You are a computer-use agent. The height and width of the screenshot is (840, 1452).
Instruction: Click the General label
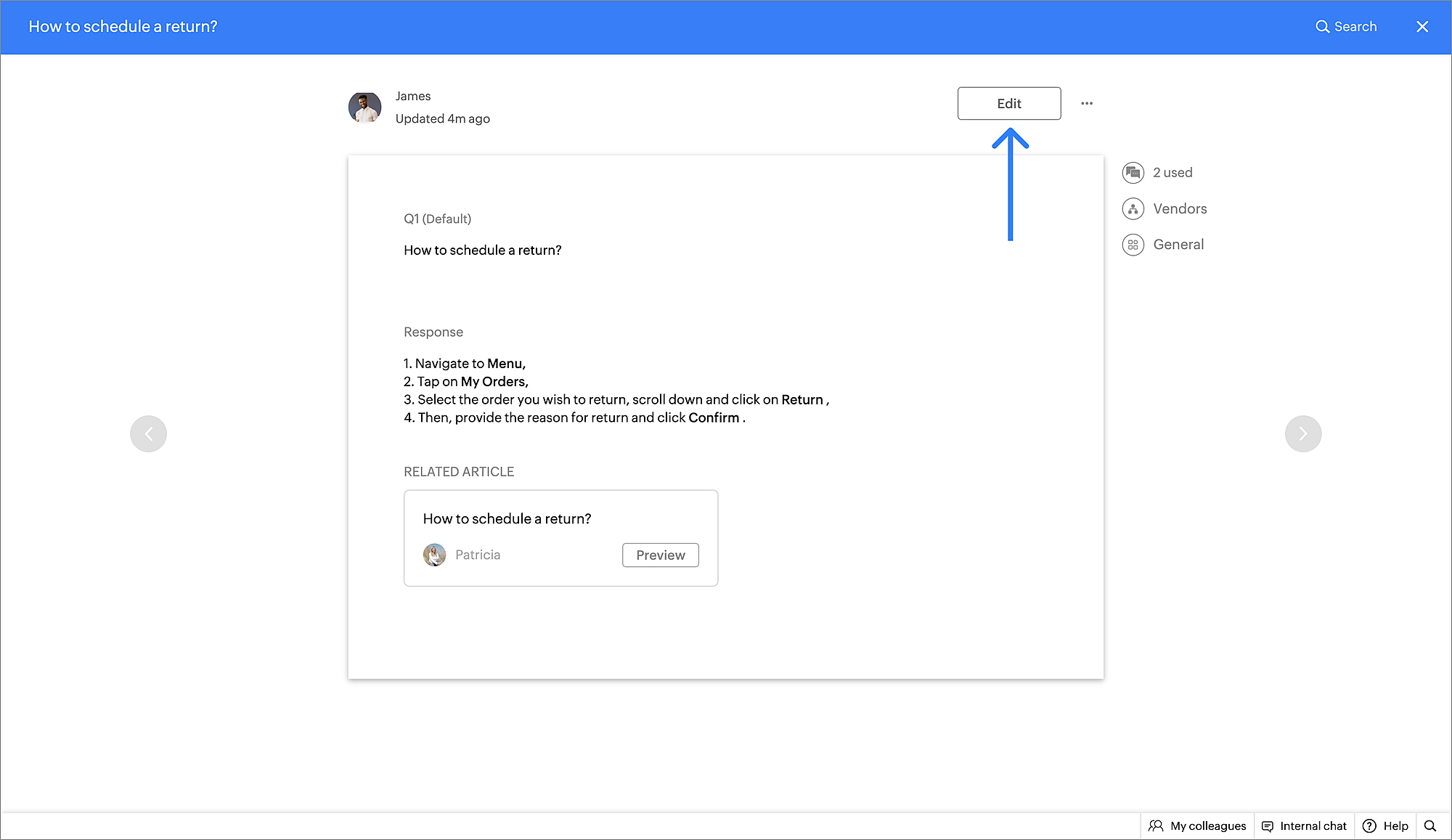coord(1178,245)
